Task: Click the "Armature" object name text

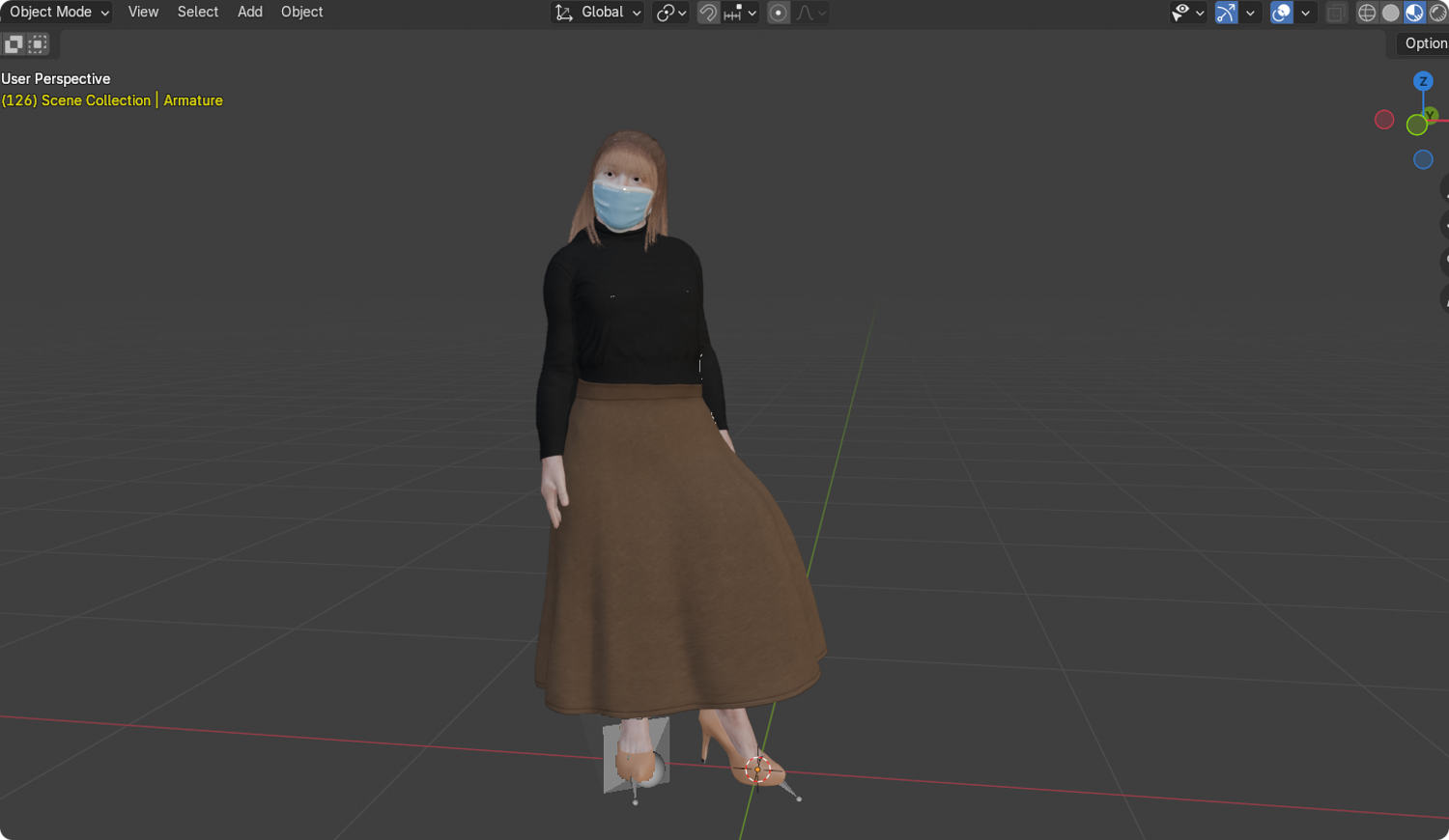Action: pos(193,100)
